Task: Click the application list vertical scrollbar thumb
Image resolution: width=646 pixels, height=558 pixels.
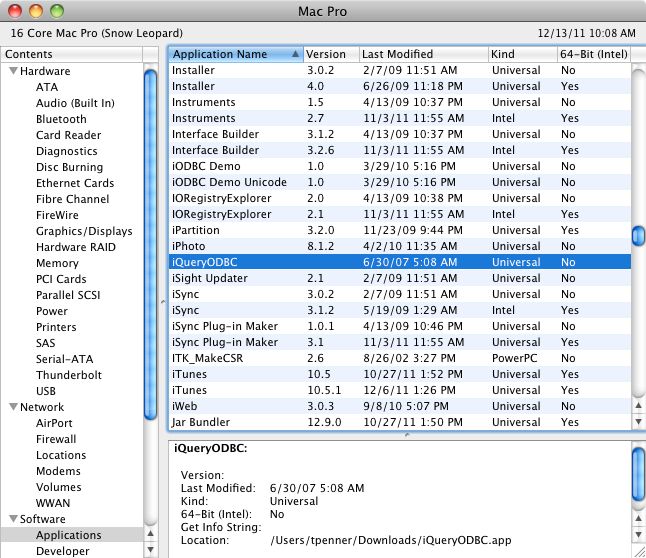Action: pos(638,236)
